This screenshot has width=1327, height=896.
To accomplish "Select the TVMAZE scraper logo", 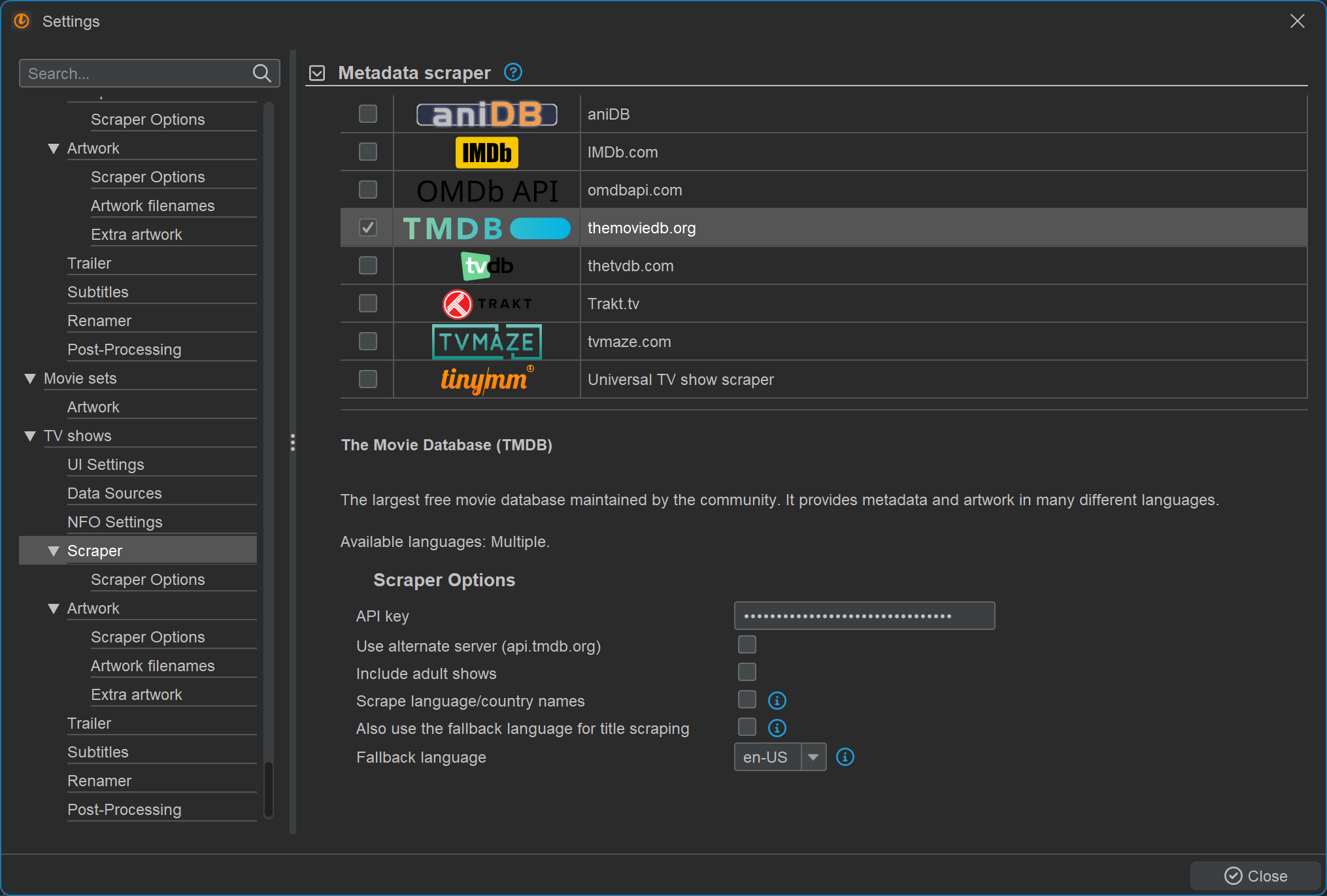I will [486, 342].
